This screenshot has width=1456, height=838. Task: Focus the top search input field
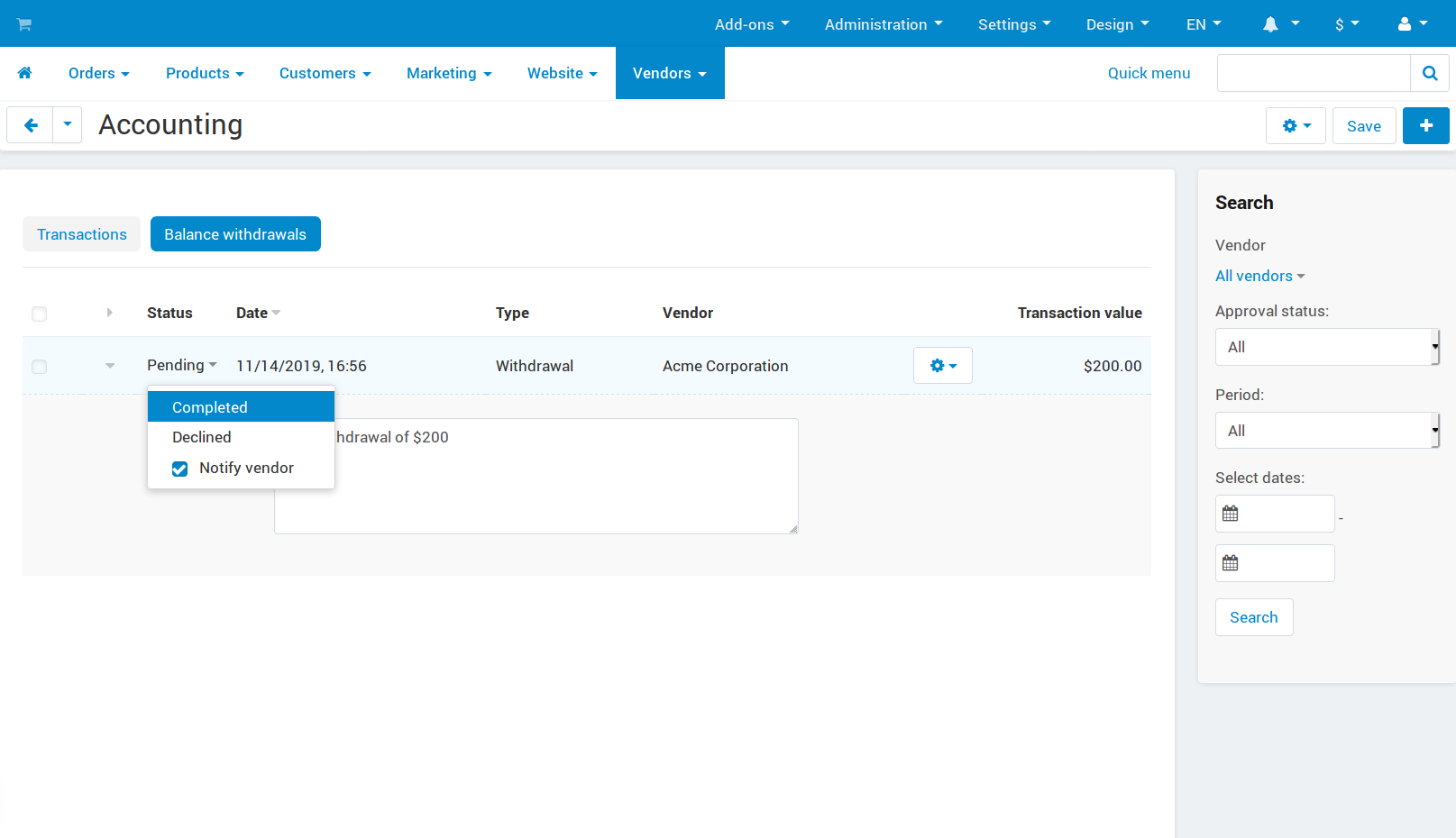[1314, 73]
